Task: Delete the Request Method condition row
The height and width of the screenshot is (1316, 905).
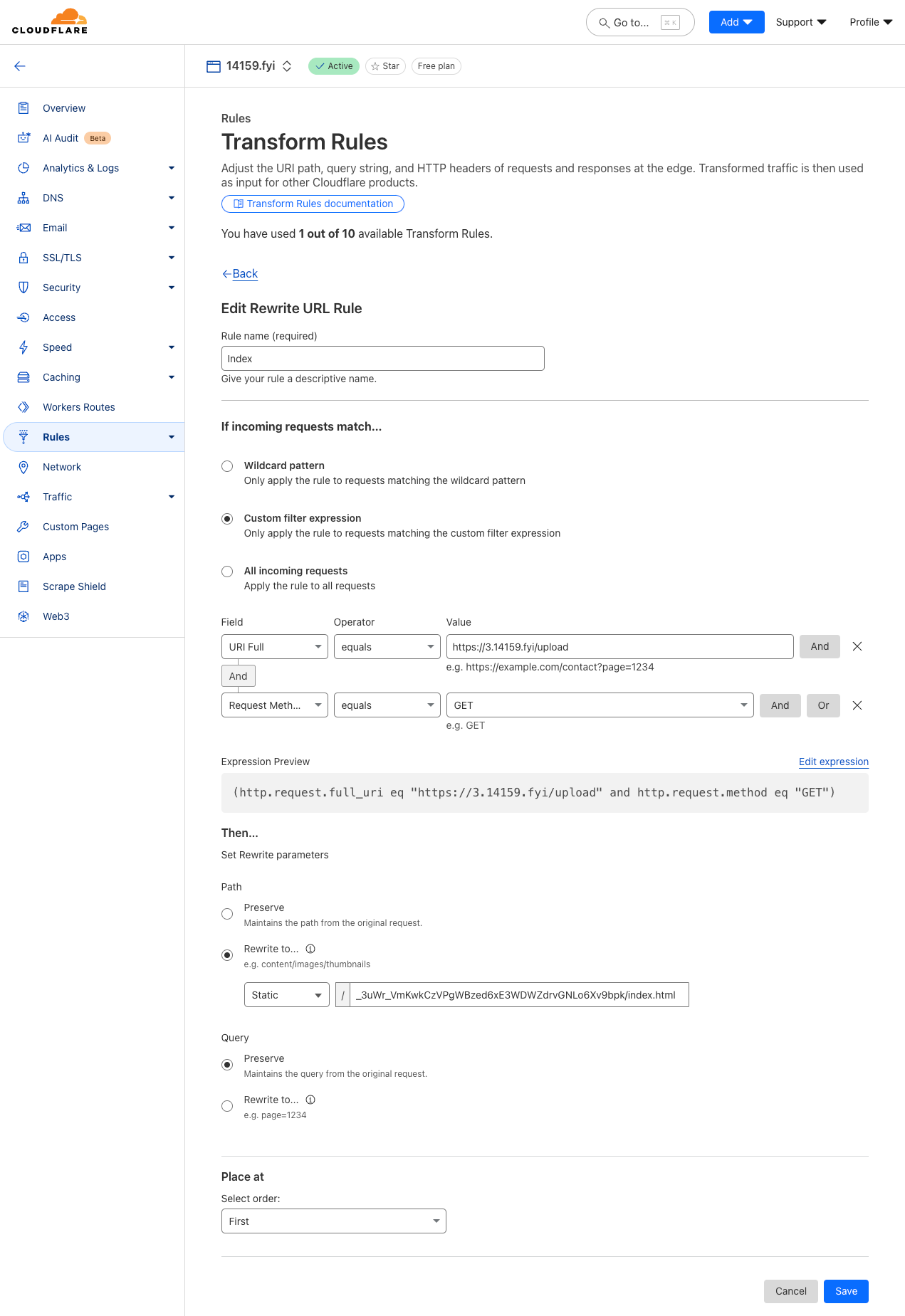Action: [857, 705]
